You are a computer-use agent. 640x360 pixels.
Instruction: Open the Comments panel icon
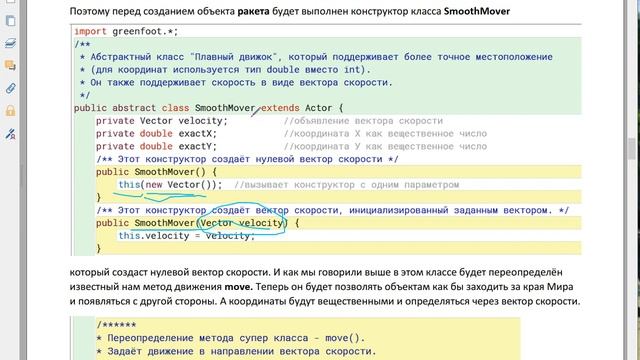point(10,65)
